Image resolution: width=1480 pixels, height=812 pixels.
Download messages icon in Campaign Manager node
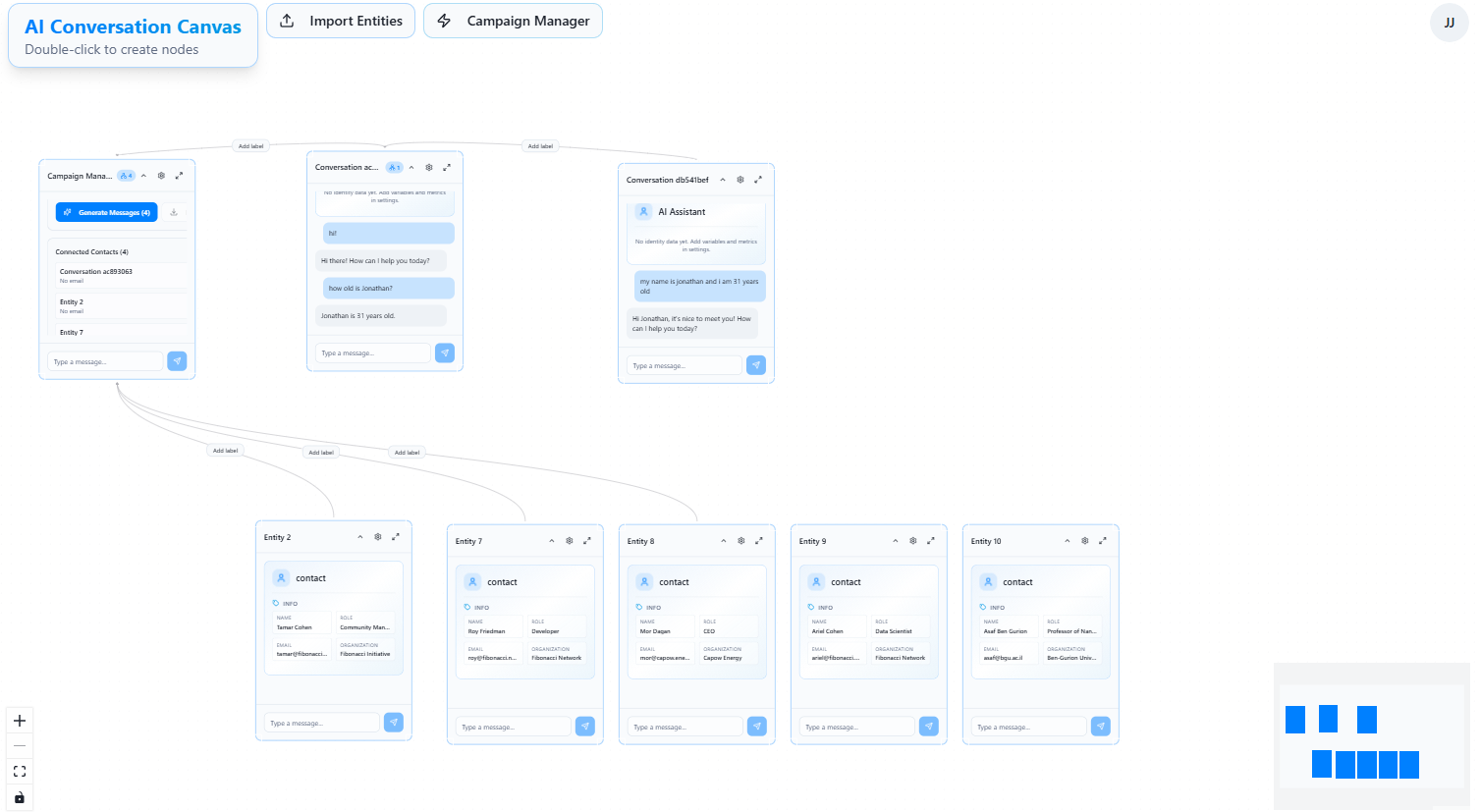coord(174,212)
